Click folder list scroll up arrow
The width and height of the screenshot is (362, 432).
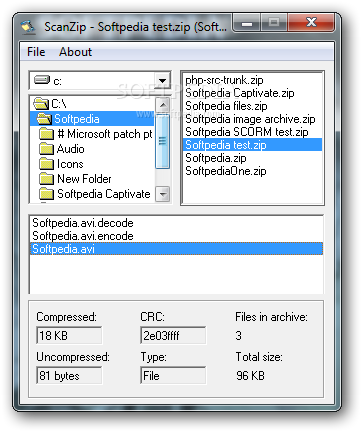(163, 105)
